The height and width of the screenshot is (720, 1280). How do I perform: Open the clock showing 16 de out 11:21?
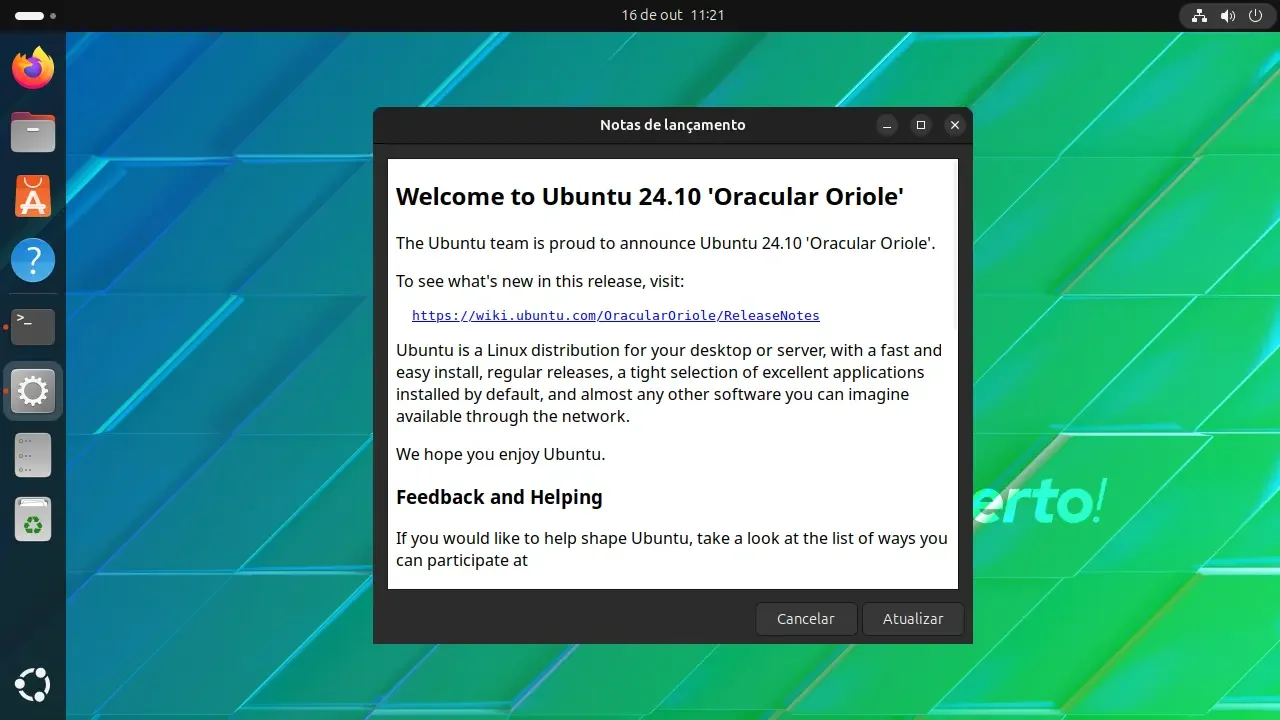[673, 15]
